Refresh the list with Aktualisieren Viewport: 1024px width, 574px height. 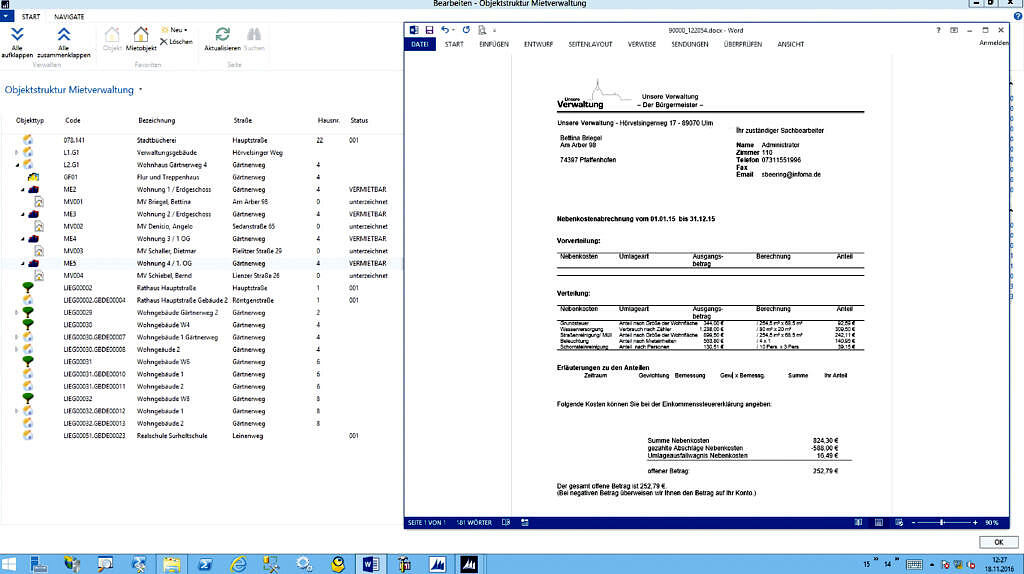[221, 35]
